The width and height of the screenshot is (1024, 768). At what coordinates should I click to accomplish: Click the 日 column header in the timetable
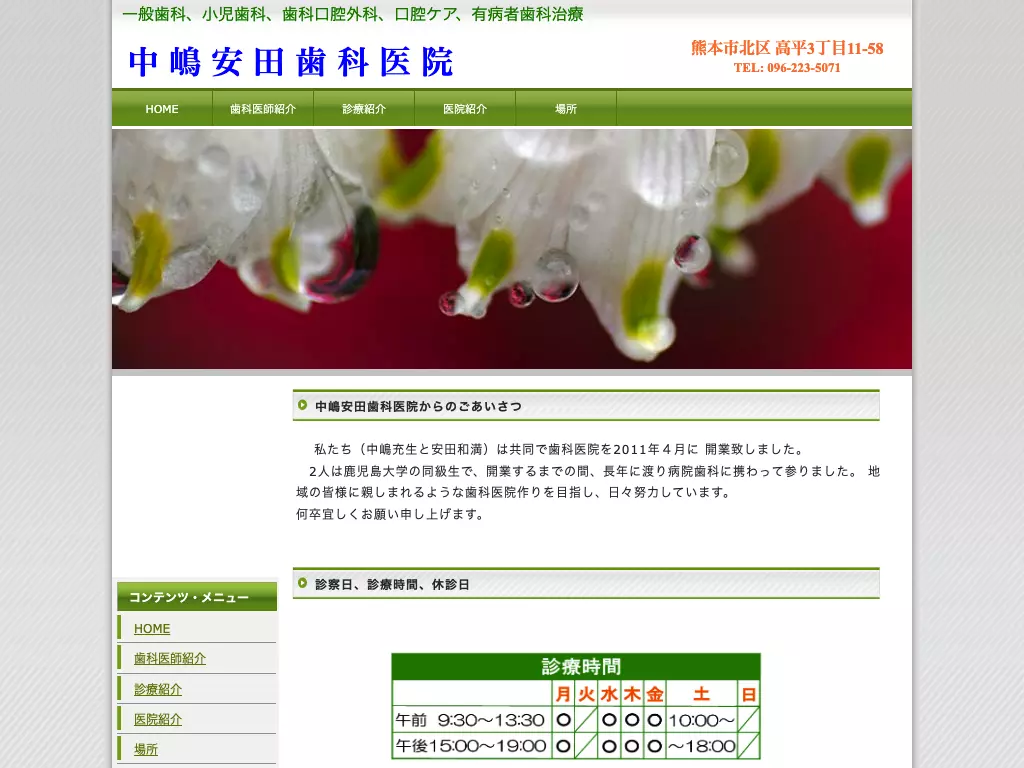pos(748,694)
